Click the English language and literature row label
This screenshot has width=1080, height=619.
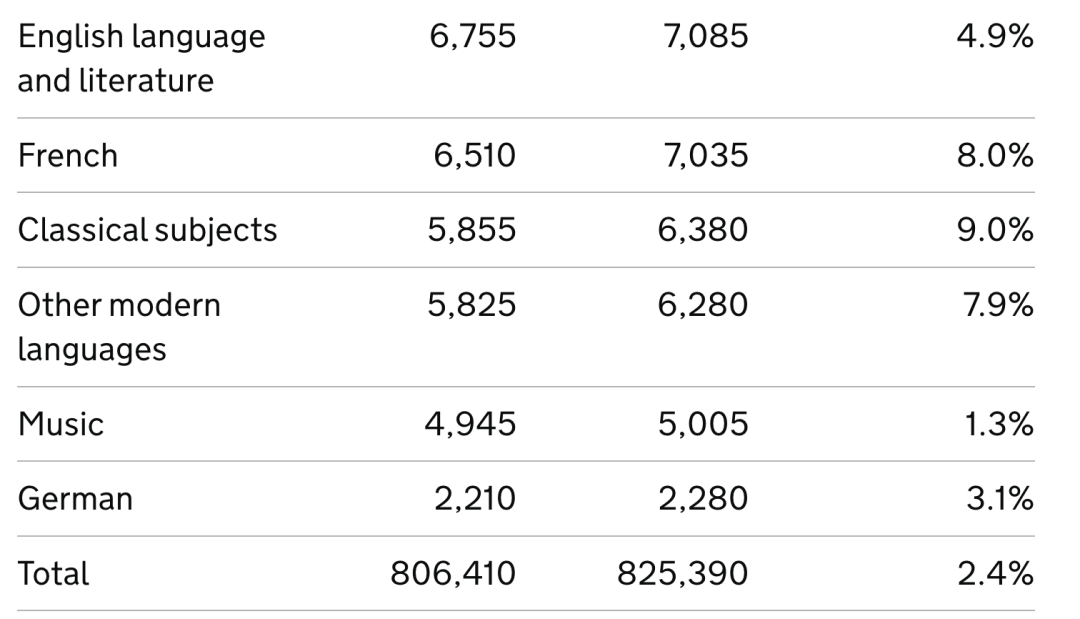pyautogui.click(x=141, y=58)
